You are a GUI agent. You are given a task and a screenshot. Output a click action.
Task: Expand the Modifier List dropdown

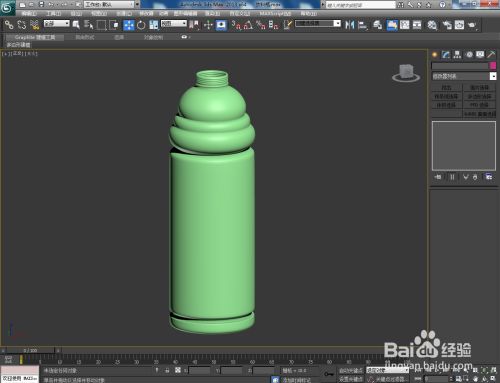pos(464,76)
